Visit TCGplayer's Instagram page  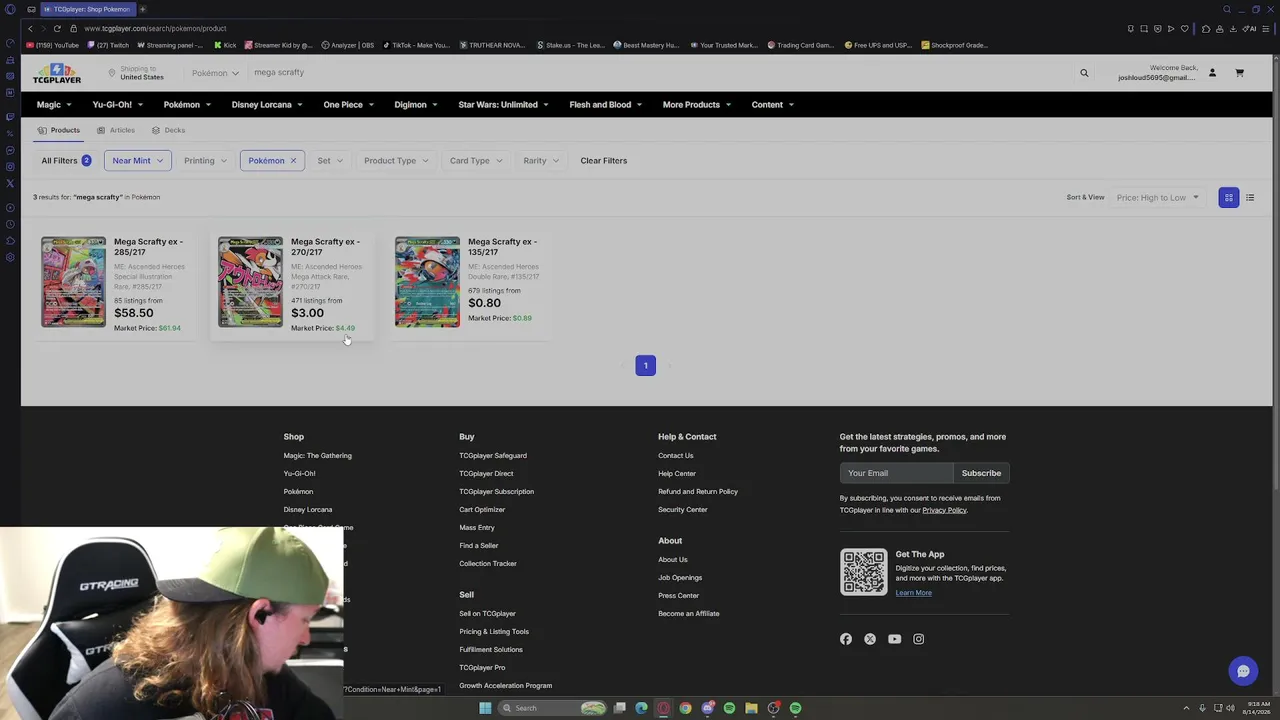click(918, 639)
